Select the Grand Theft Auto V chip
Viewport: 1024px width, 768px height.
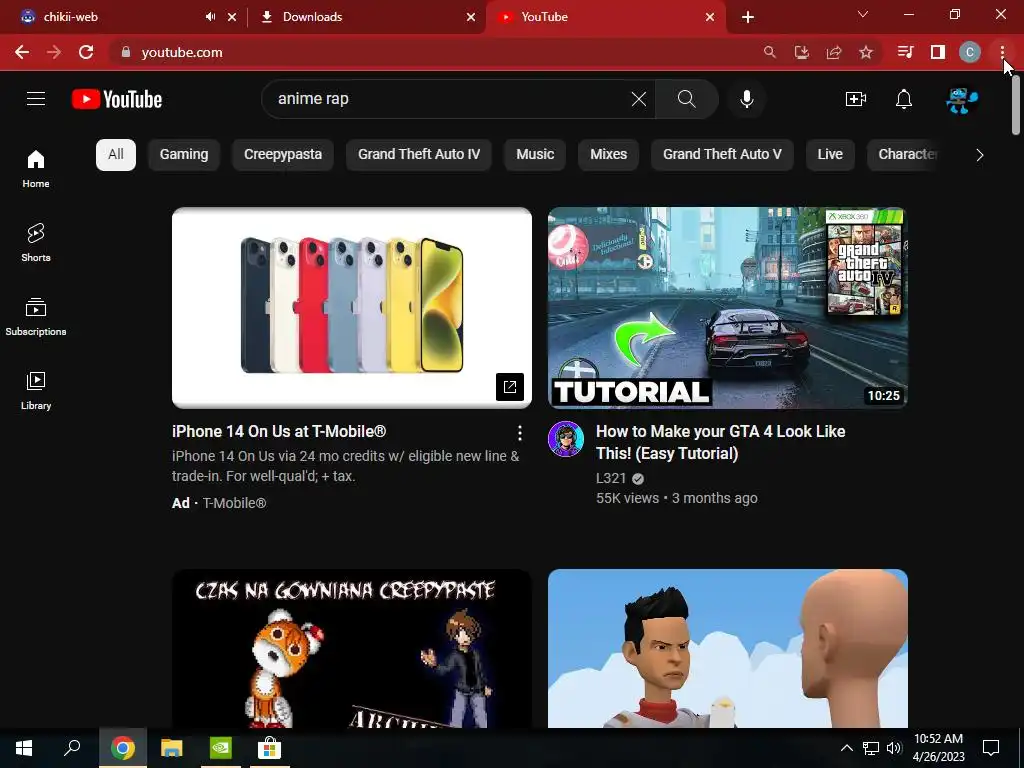coord(722,155)
